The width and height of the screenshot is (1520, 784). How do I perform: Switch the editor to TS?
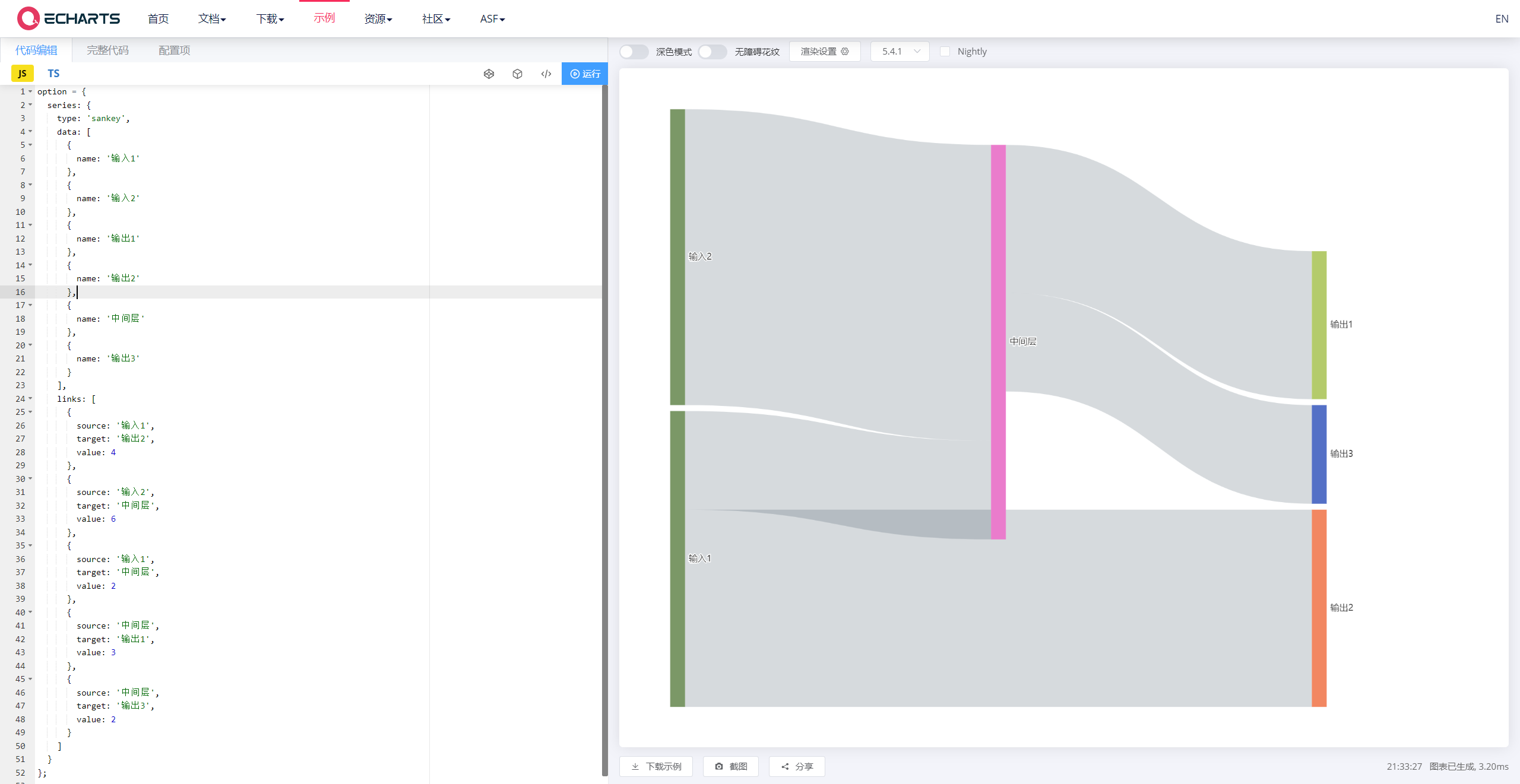pos(53,74)
